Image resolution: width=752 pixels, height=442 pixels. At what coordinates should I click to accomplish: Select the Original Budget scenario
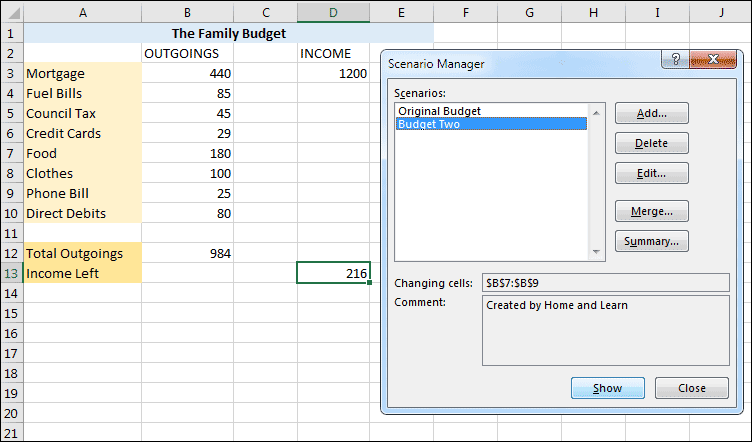(x=439, y=110)
